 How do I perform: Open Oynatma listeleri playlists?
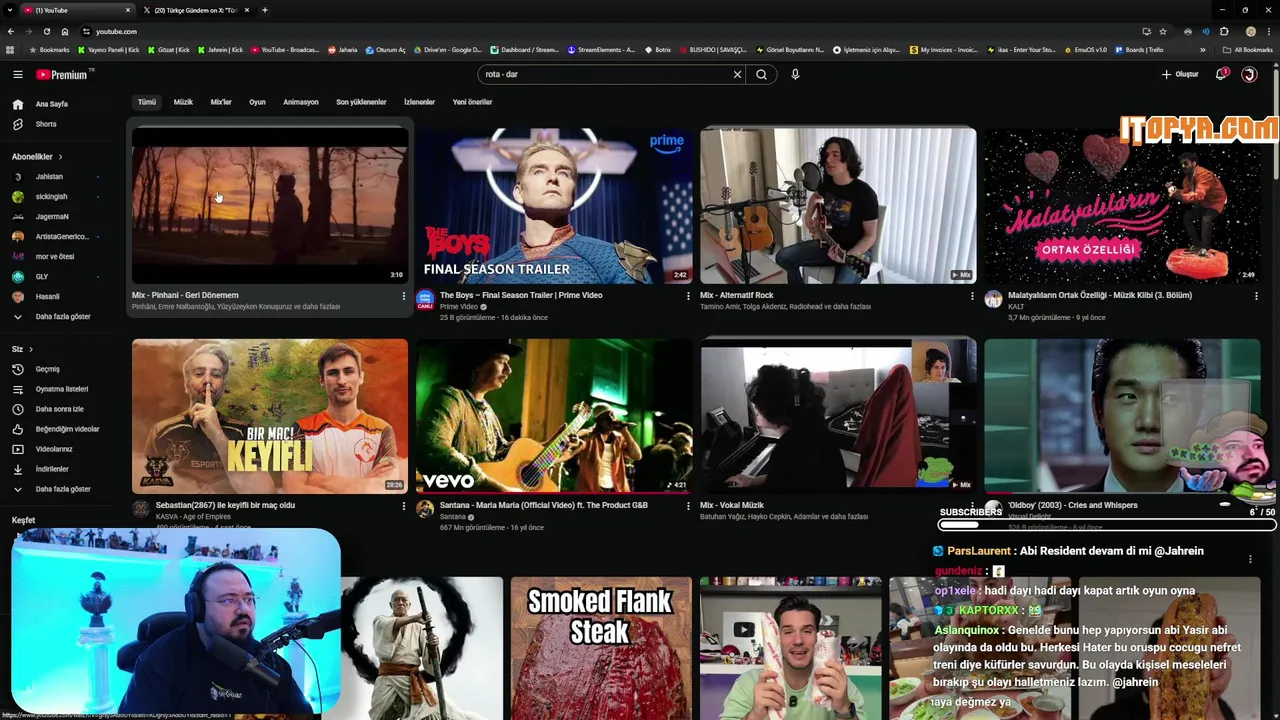62,389
